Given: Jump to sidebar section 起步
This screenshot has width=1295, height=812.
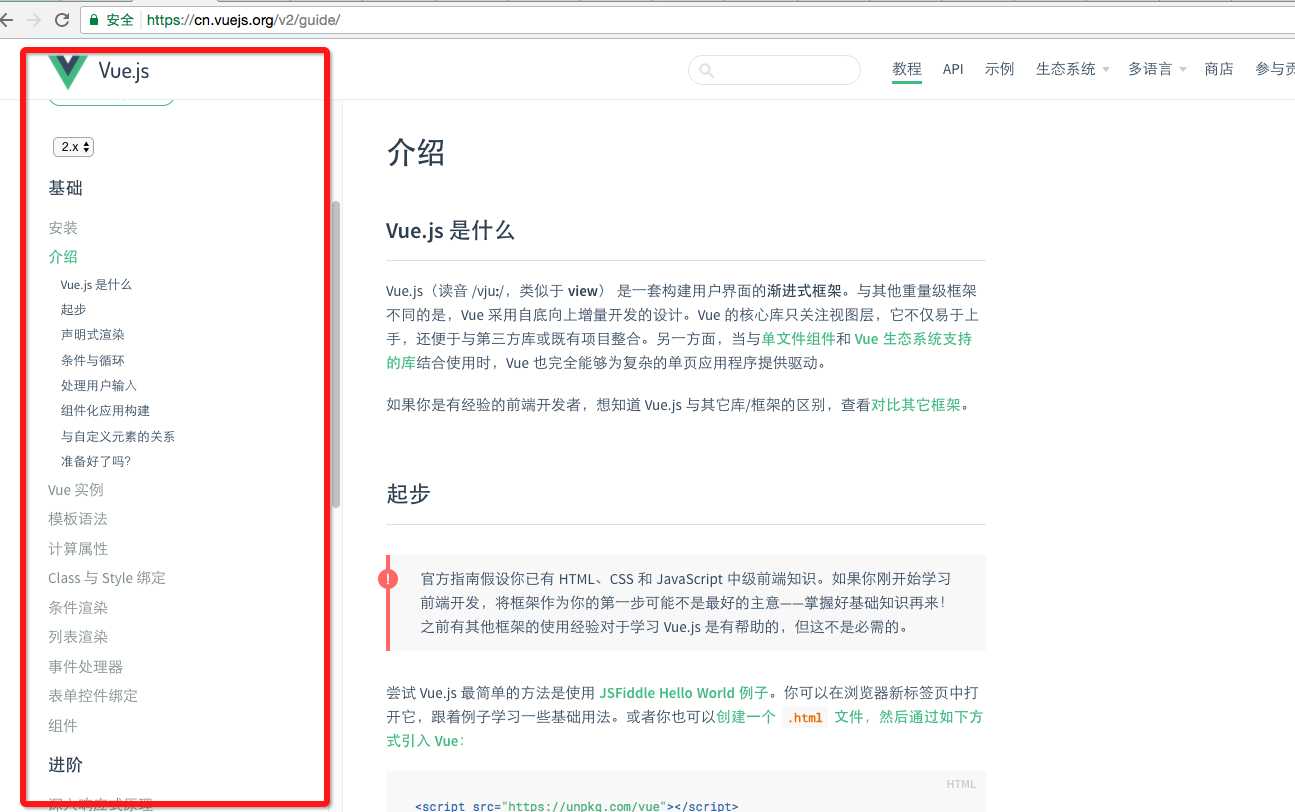Looking at the screenshot, I should pyautogui.click(x=73, y=310).
